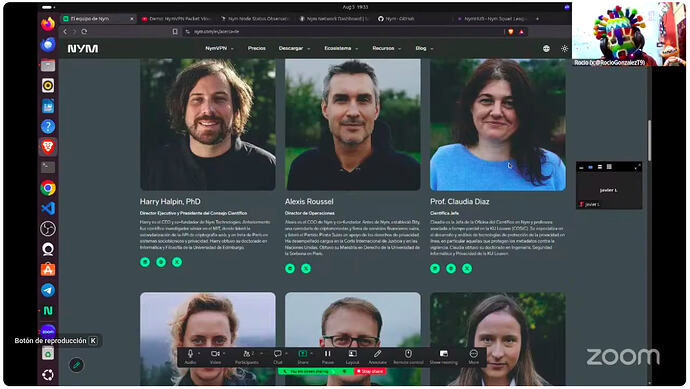Expand Zoom Video options arrow

(x=224, y=353)
